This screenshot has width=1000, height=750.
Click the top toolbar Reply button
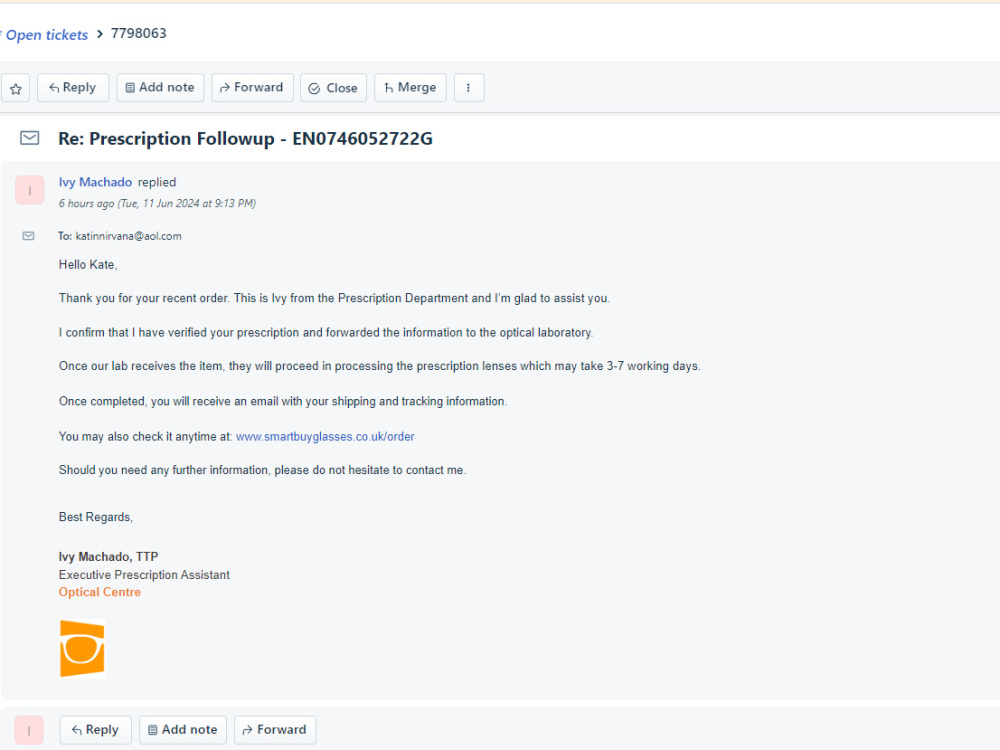[x=73, y=87]
